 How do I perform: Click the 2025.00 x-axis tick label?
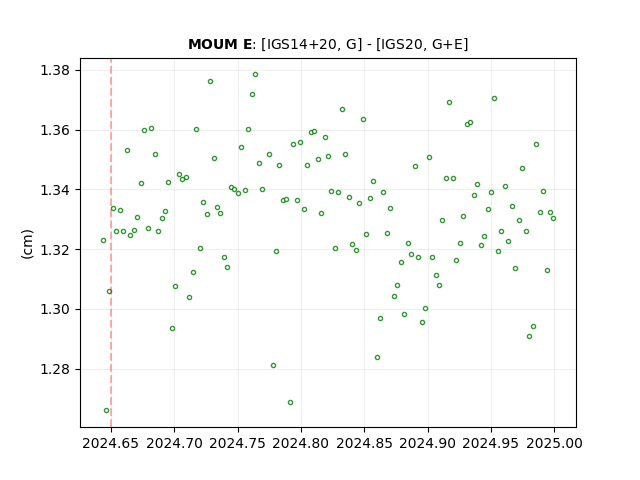(x=554, y=443)
